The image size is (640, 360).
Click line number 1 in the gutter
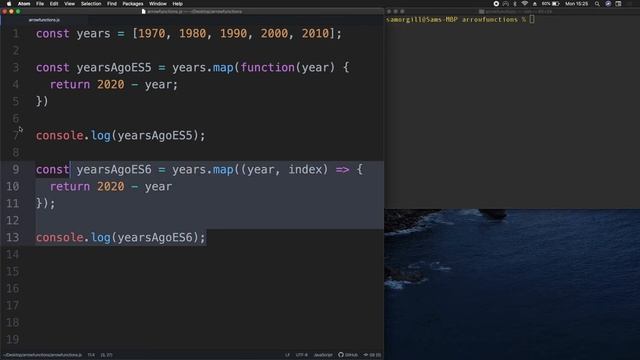(16, 33)
